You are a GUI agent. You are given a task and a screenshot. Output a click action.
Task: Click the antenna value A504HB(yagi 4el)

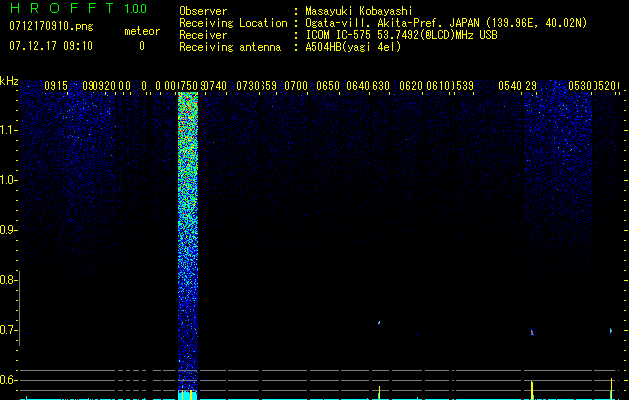[x=353, y=47]
